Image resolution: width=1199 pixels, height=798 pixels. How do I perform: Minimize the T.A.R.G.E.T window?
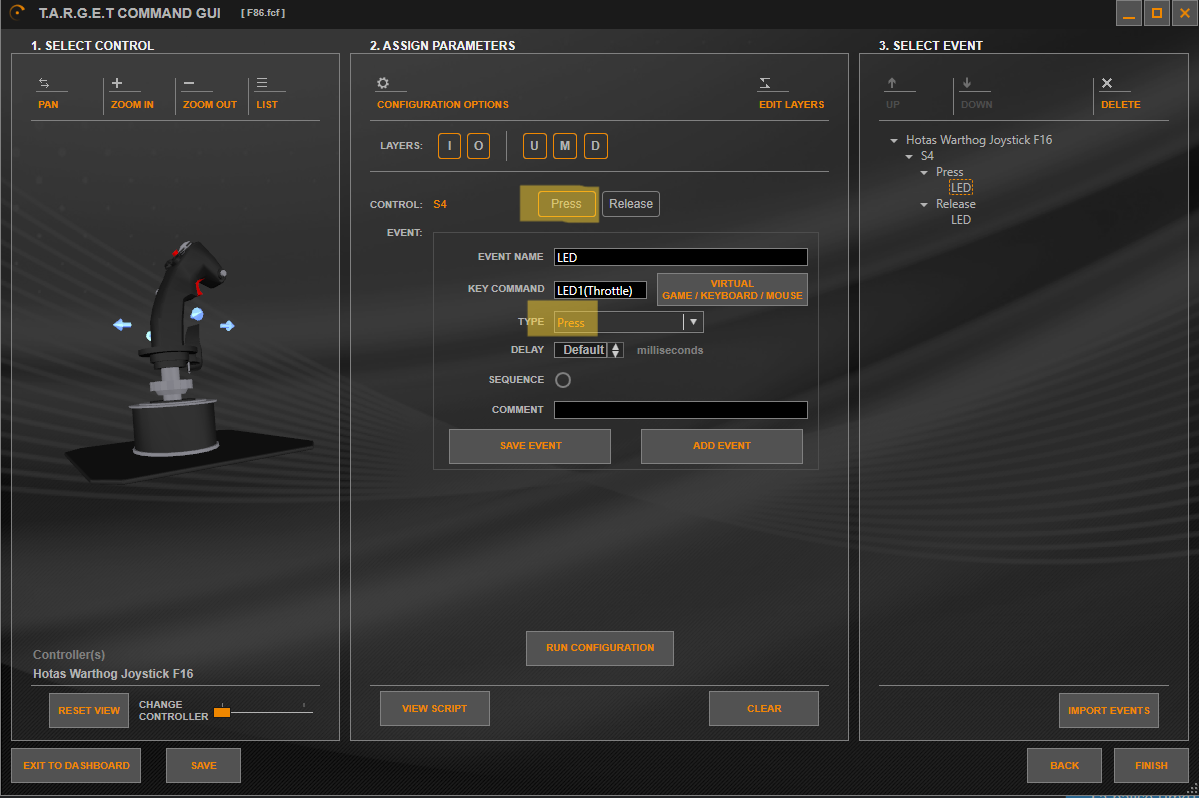pyautogui.click(x=1129, y=13)
